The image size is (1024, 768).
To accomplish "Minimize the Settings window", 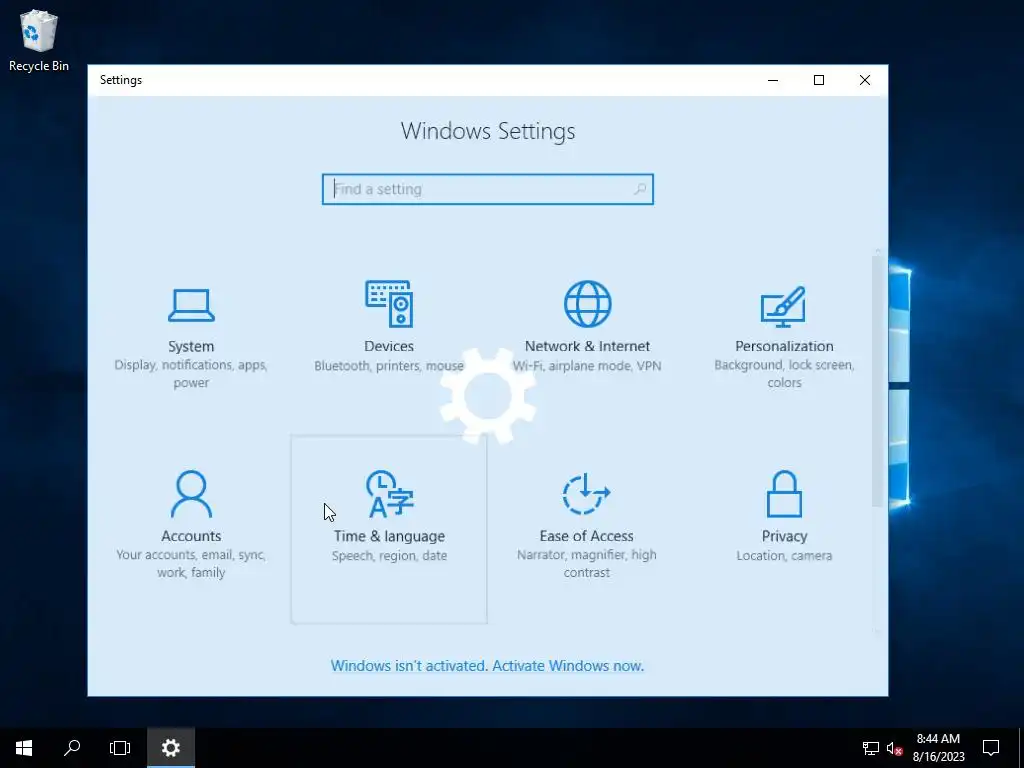I will (773, 80).
